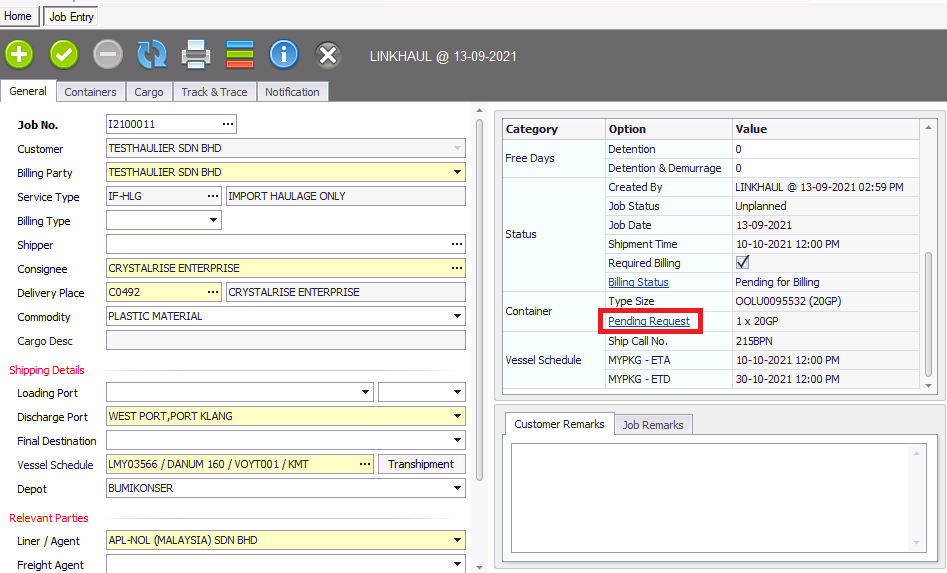Open the Track & Trace tab

tap(214, 92)
